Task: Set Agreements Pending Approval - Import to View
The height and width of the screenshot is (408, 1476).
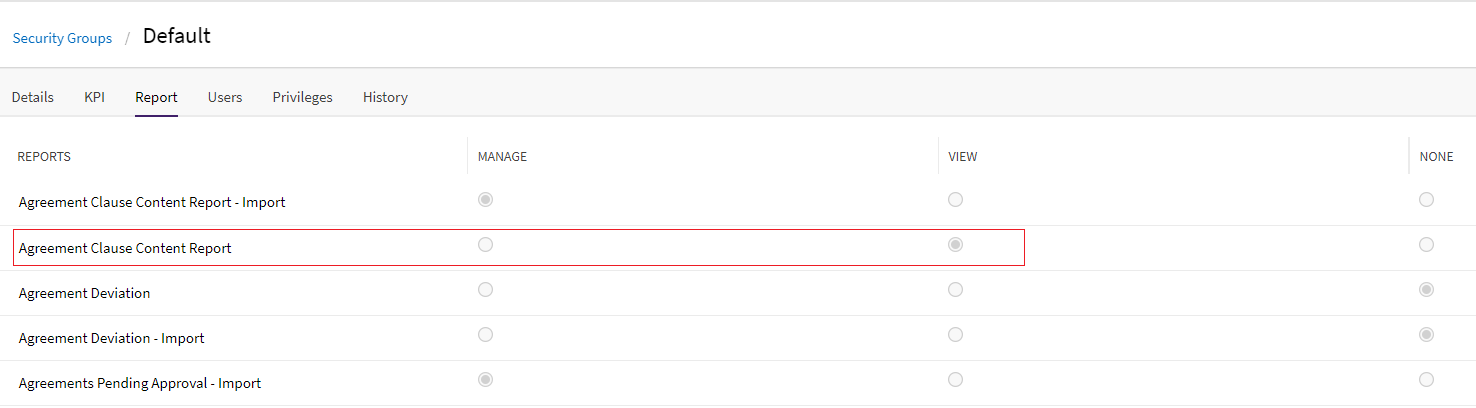Action: [955, 380]
